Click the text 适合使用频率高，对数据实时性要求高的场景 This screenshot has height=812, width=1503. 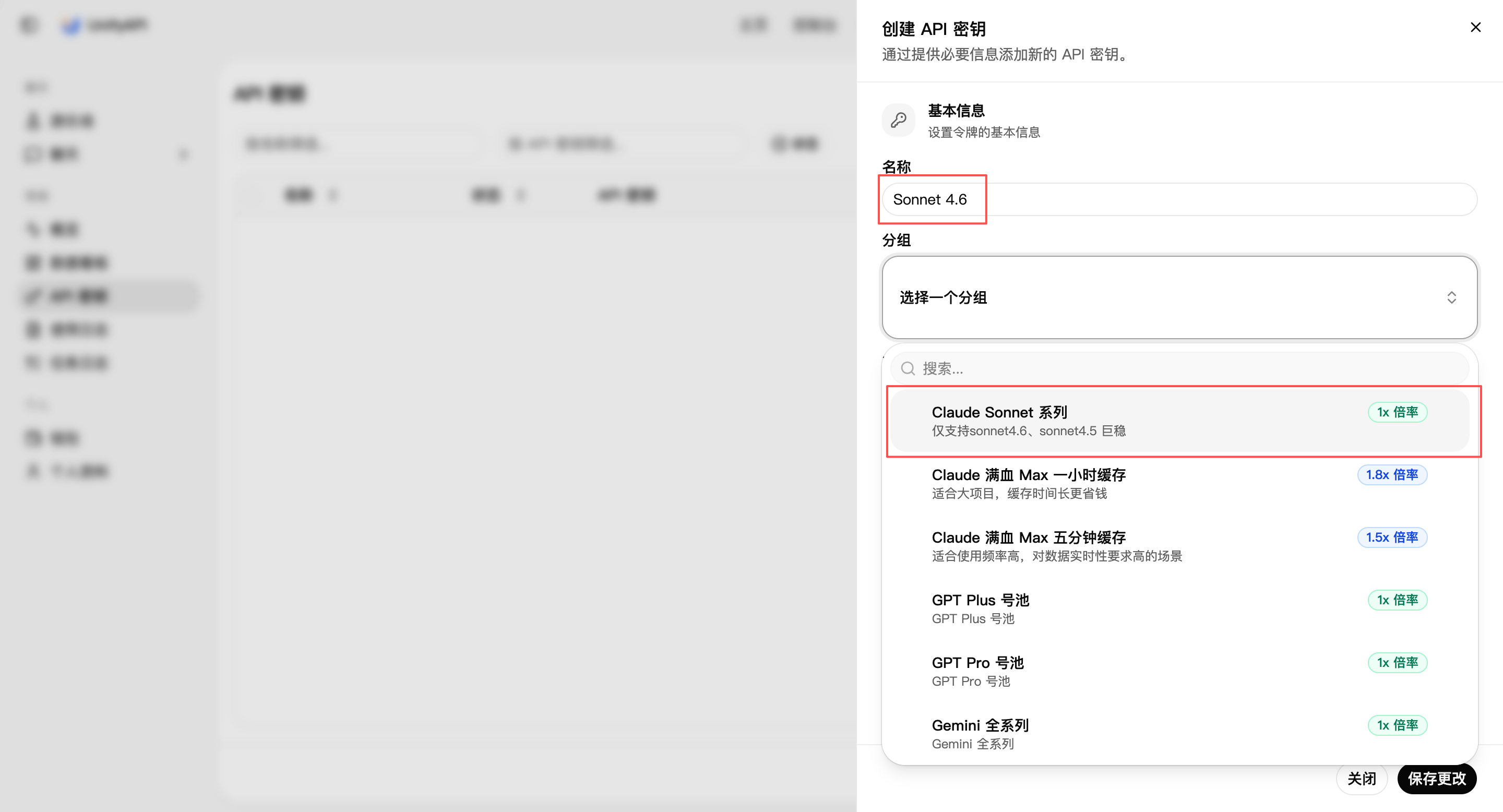pos(1057,556)
